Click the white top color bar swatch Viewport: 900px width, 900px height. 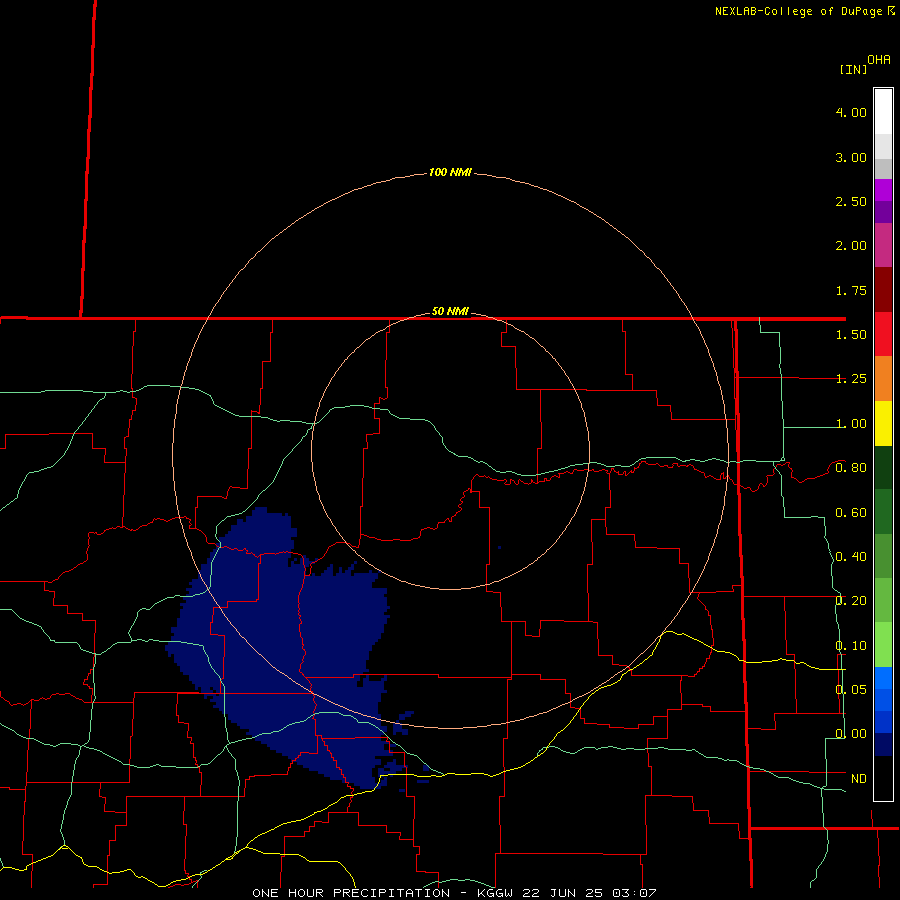click(x=883, y=111)
